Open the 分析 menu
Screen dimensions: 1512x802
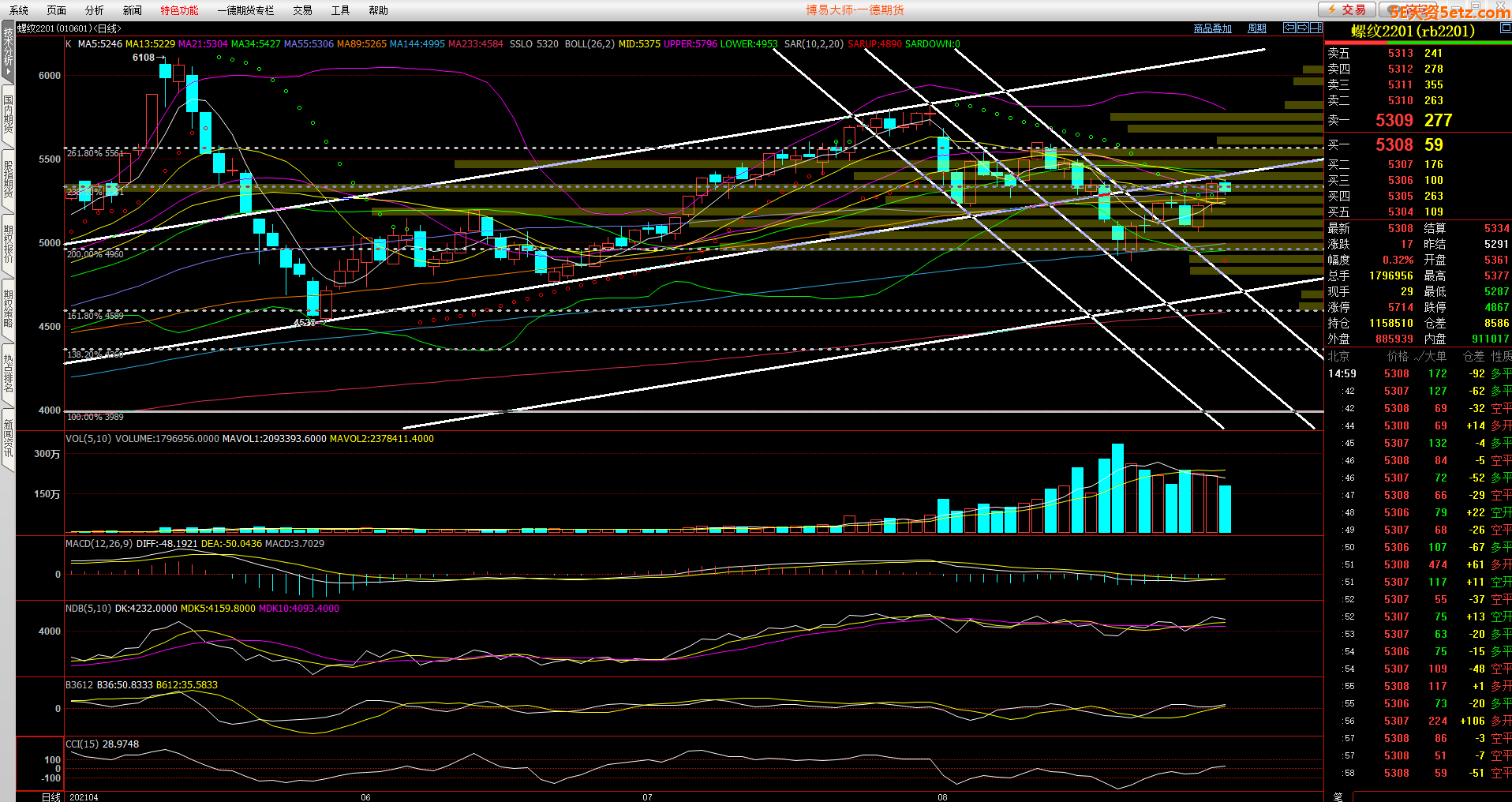tap(95, 10)
